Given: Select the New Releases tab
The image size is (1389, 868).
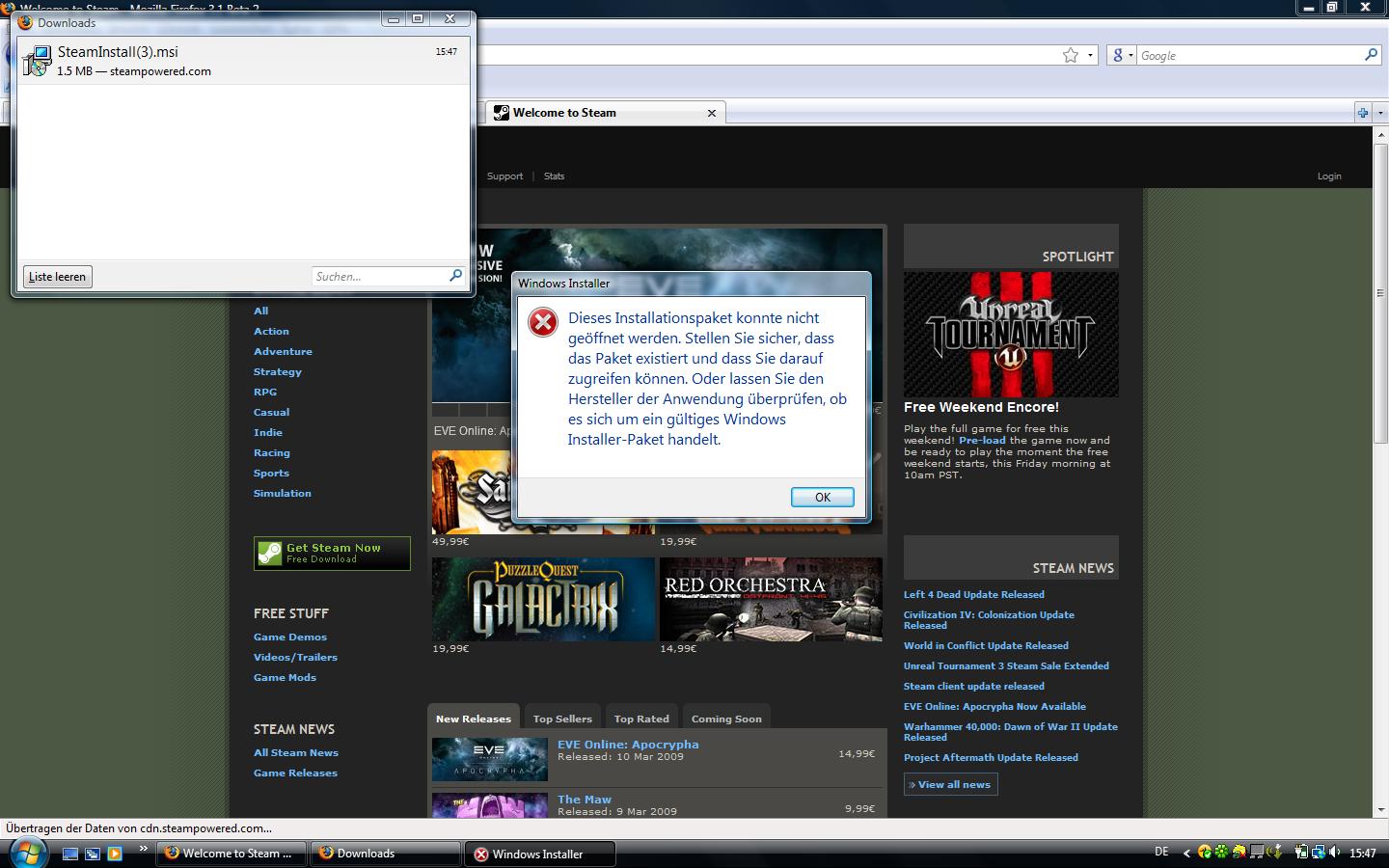Looking at the screenshot, I should [x=474, y=718].
